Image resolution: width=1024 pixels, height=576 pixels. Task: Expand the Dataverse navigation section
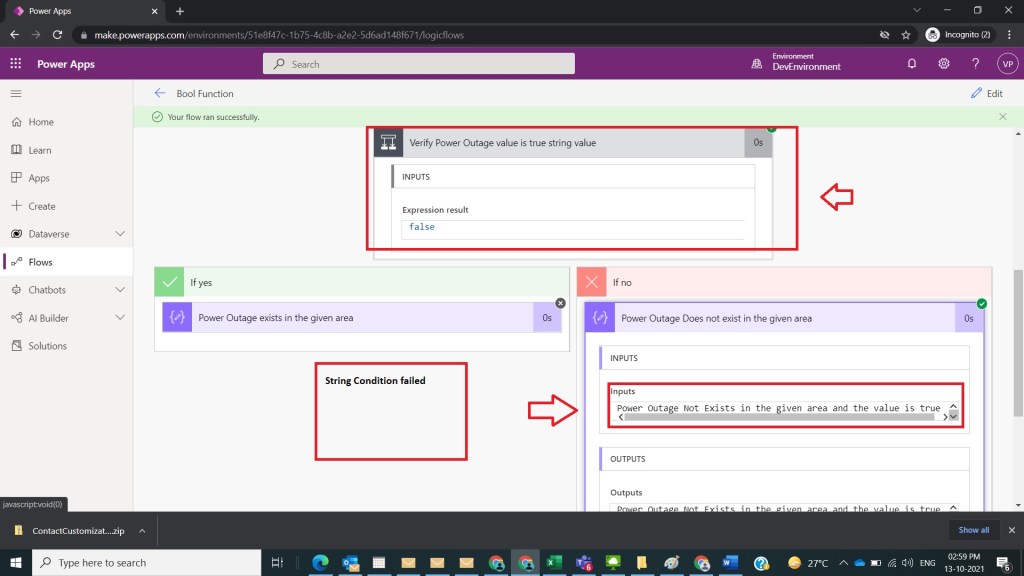(120, 234)
